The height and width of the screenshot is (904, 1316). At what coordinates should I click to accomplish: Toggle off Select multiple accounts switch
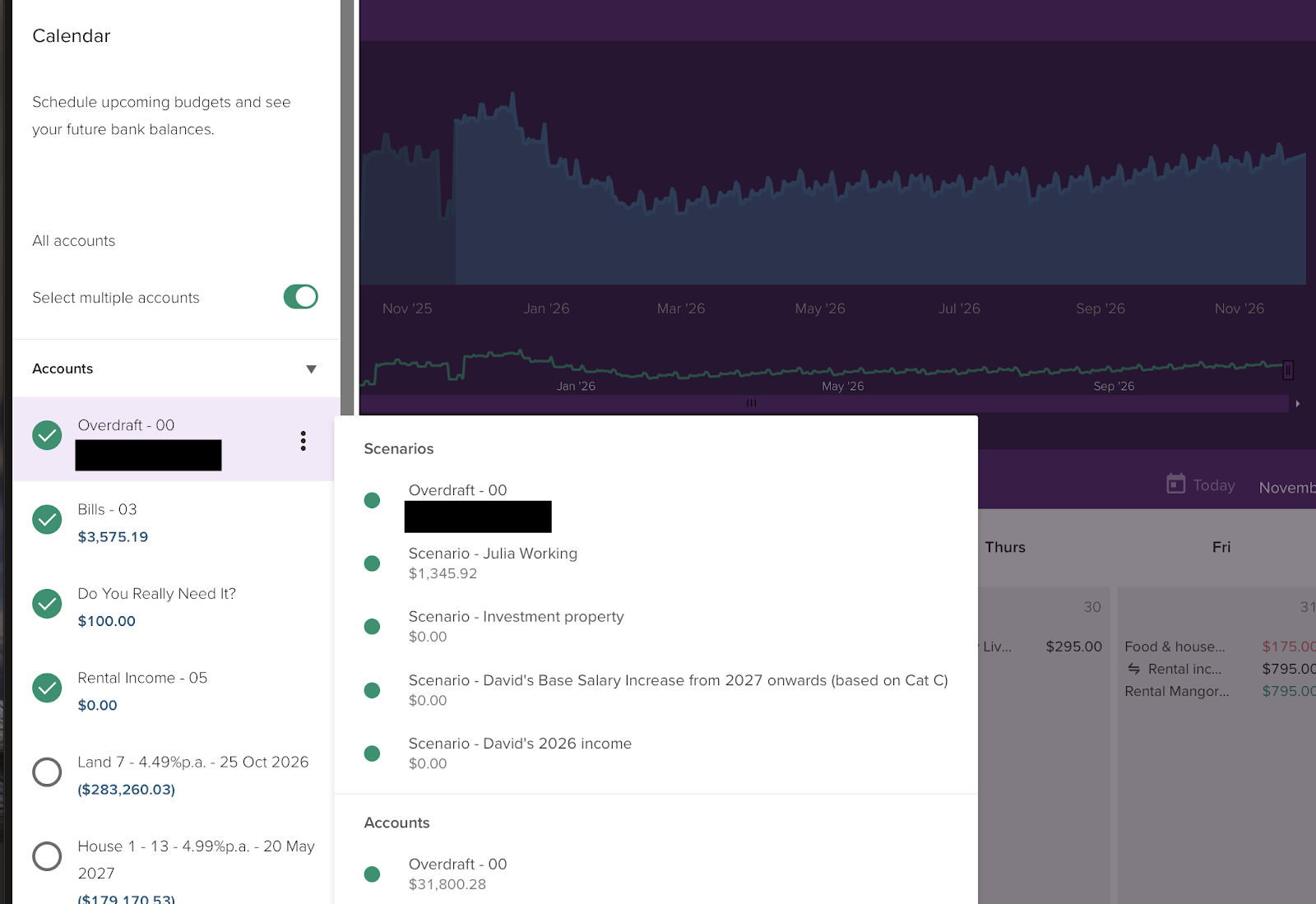pyautogui.click(x=300, y=297)
